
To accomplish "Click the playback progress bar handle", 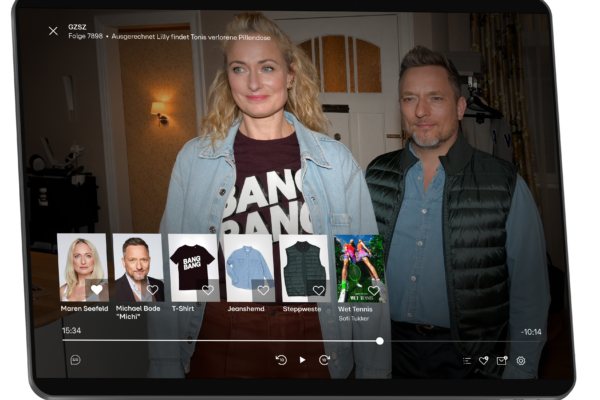I will tap(380, 341).
